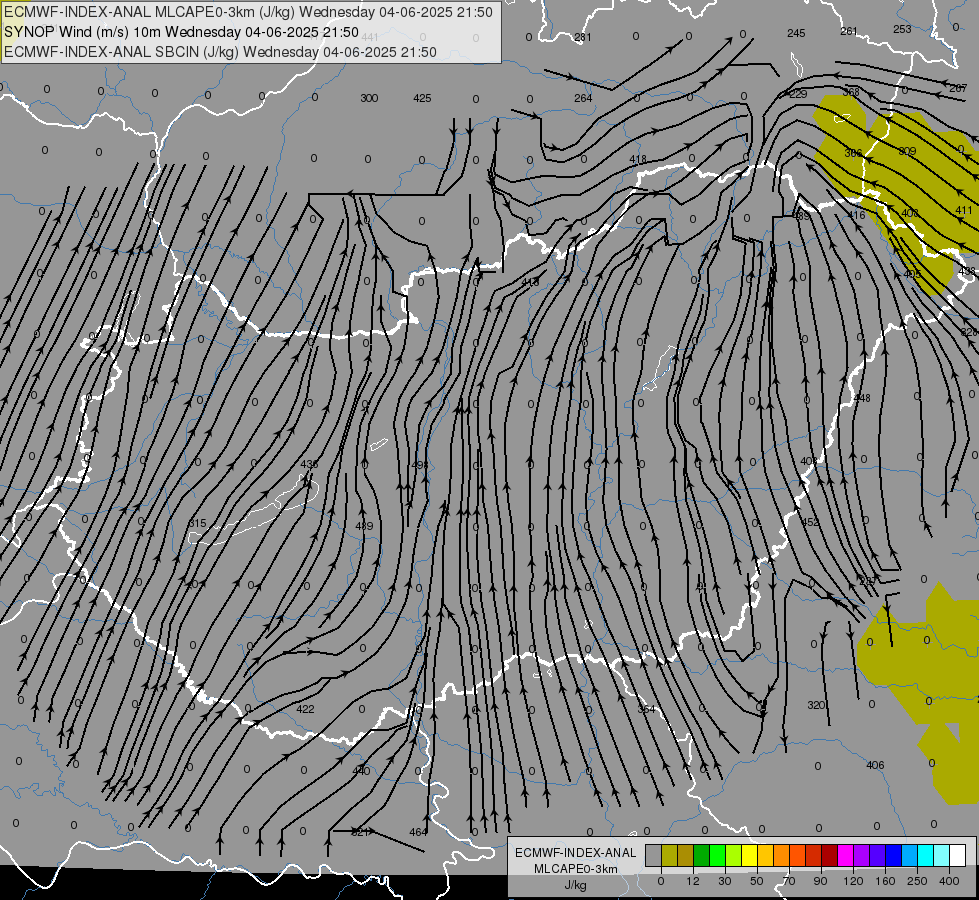Click legend scale value 50
Screen dimensions: 979x900
(x=756, y=881)
